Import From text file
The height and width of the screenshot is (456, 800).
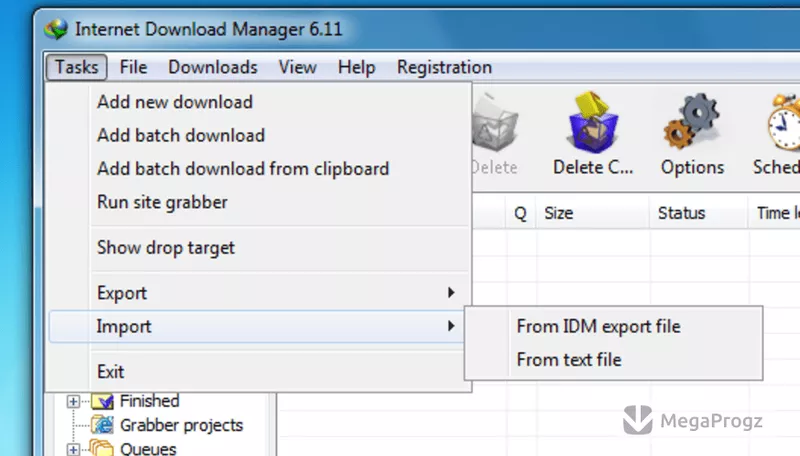tap(613, 360)
